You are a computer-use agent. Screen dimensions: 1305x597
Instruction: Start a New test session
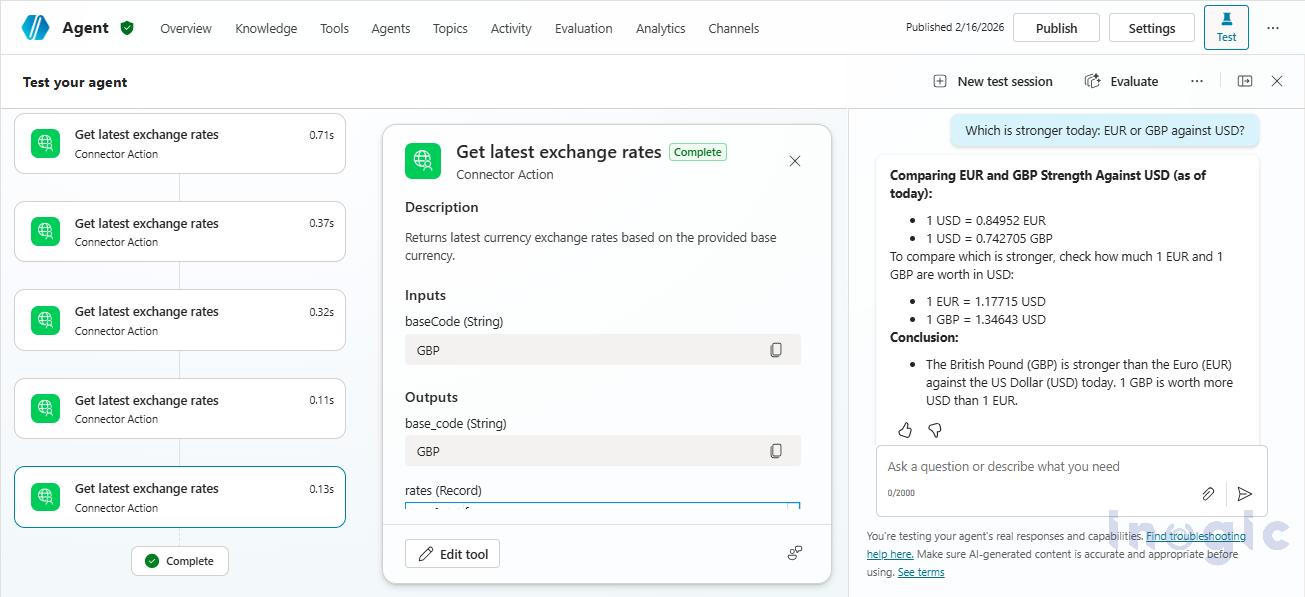tap(992, 81)
